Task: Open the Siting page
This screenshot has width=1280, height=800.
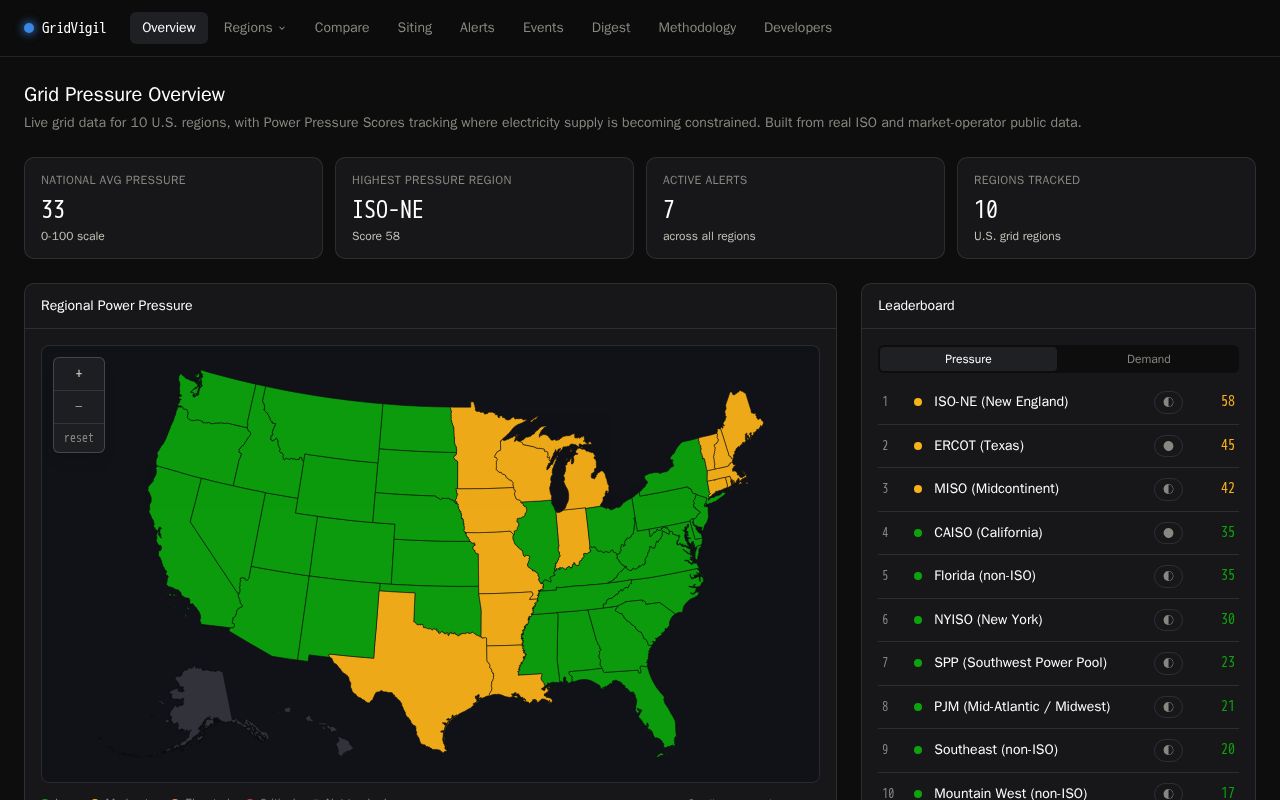Action: 415,28
